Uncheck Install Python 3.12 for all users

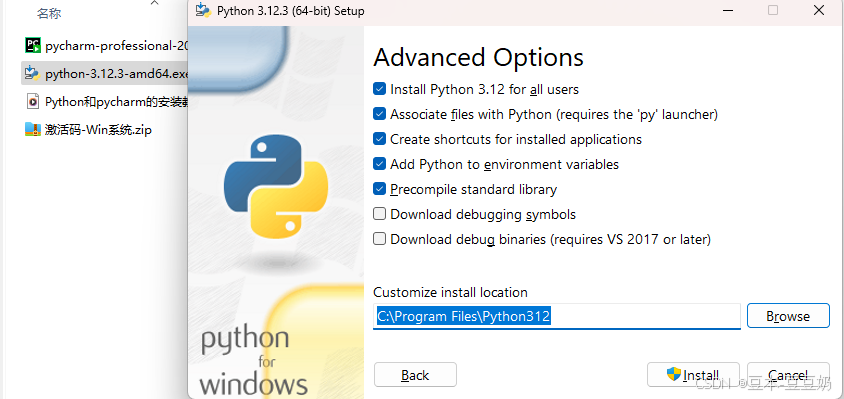(379, 89)
